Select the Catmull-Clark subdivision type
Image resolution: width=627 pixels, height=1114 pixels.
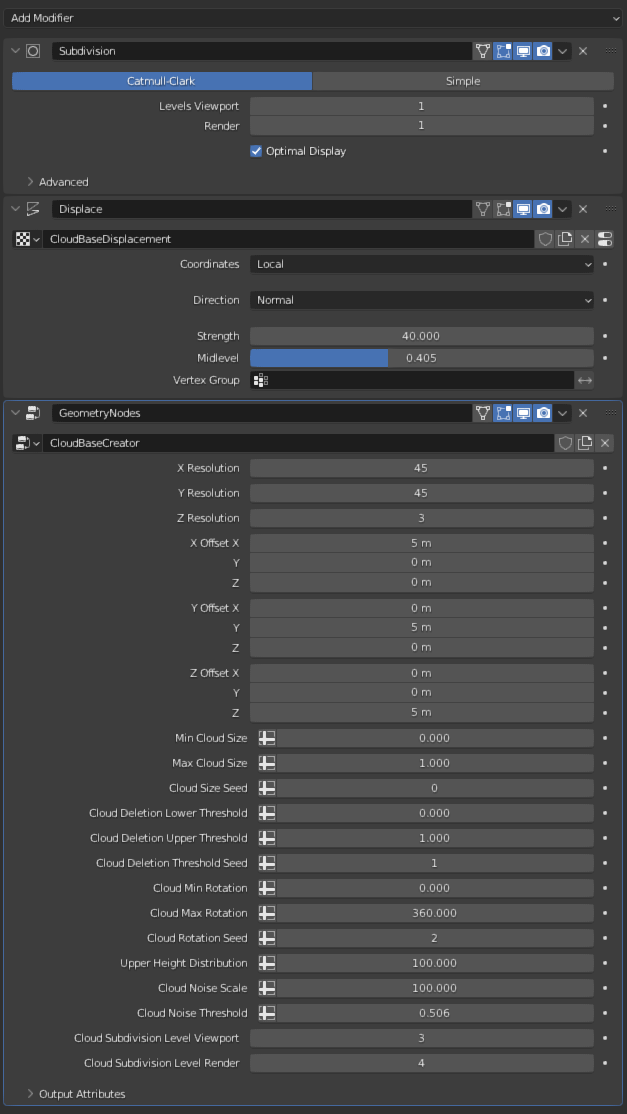[162, 81]
